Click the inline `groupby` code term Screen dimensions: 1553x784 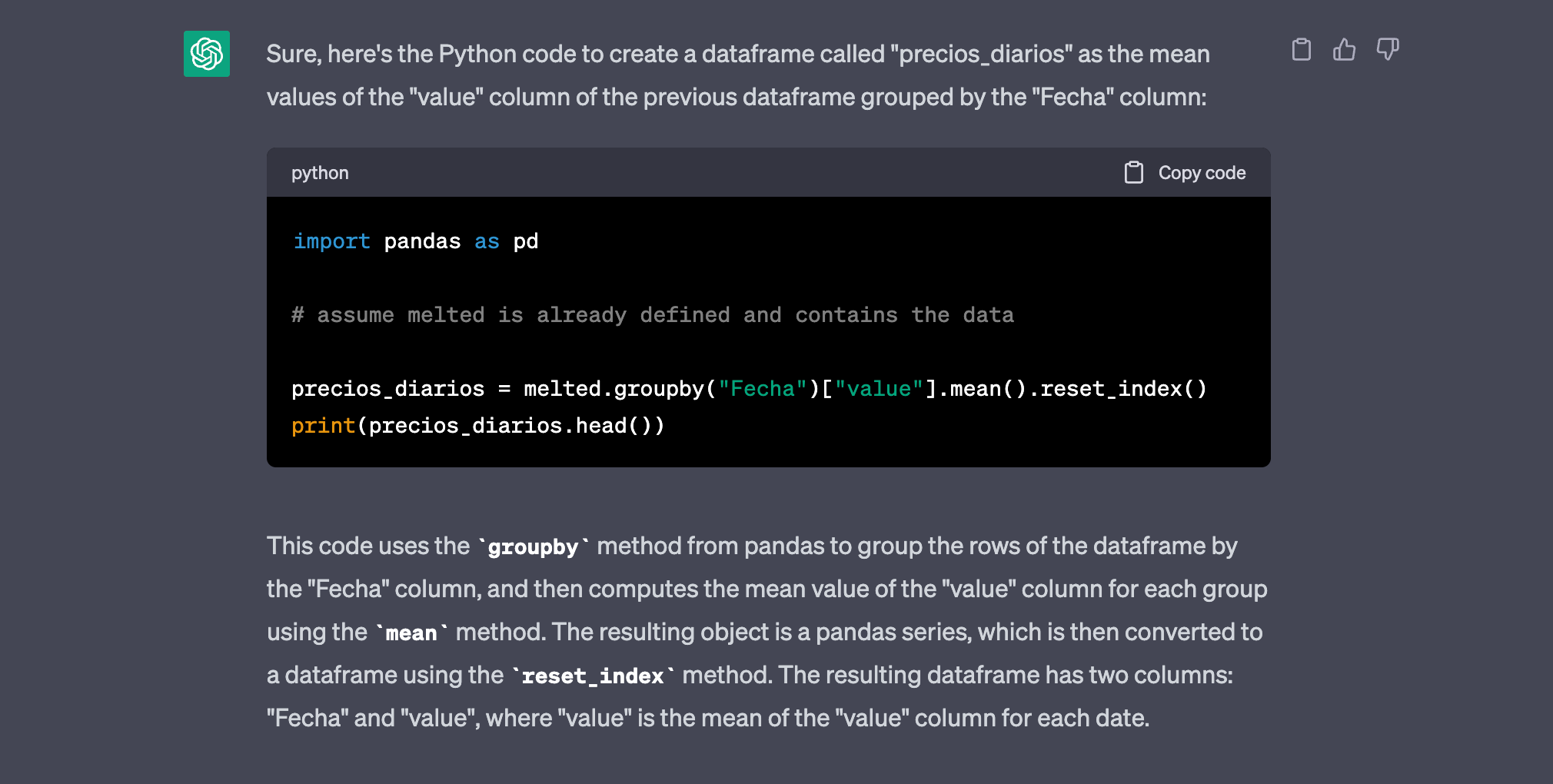533,547
